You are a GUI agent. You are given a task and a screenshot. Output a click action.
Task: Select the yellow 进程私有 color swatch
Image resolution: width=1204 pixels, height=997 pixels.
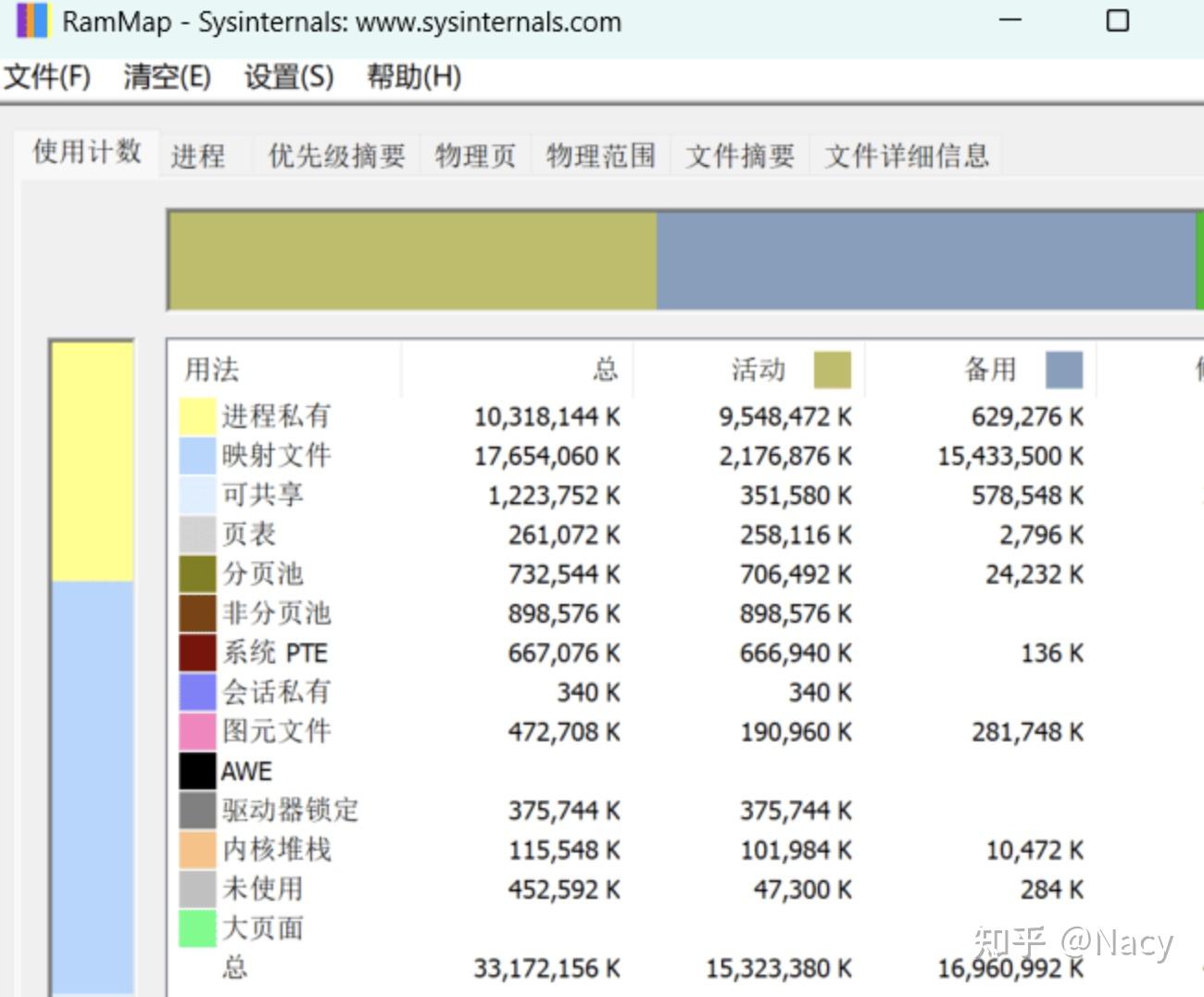tap(197, 416)
